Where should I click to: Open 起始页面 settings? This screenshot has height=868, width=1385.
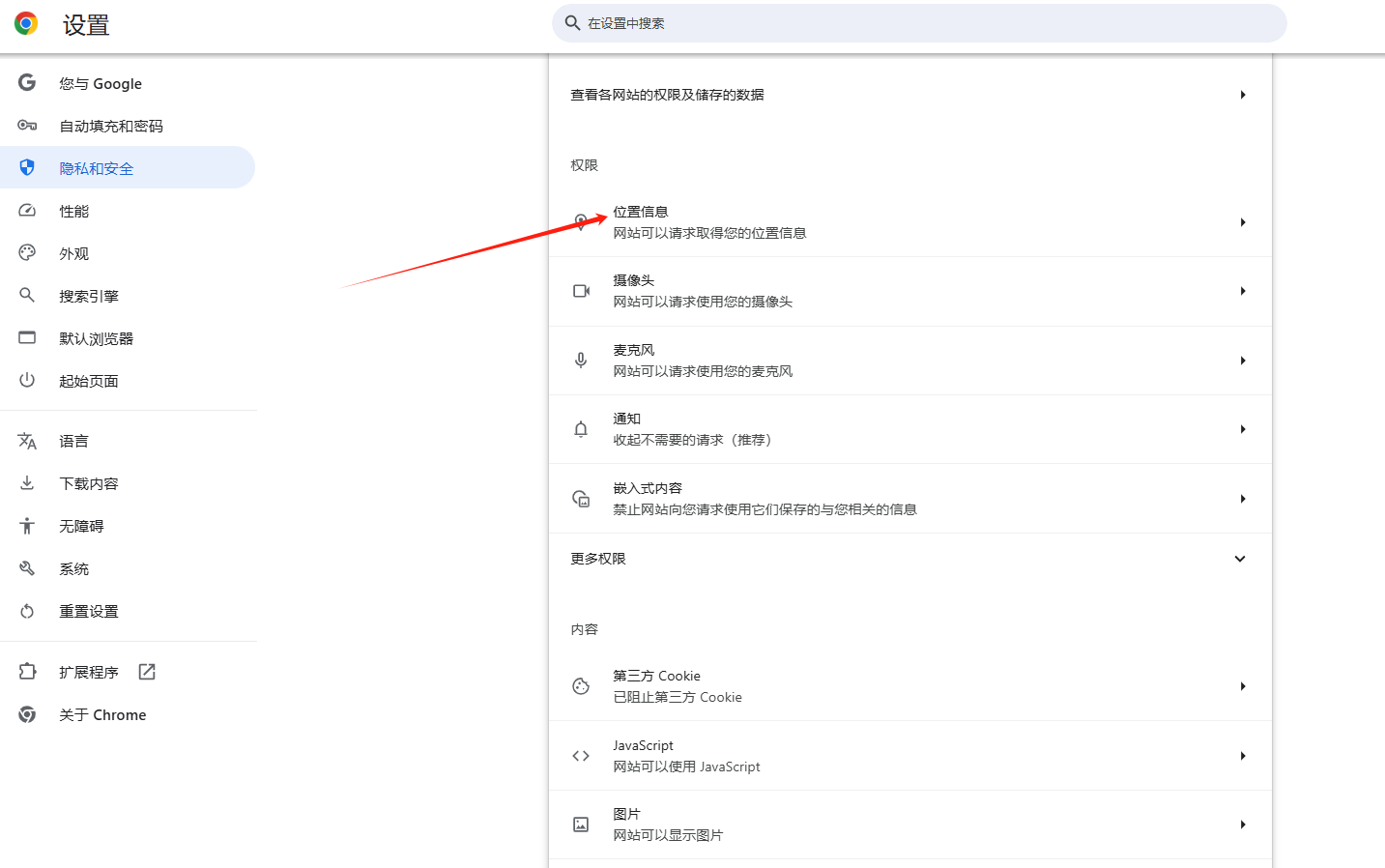point(128,381)
